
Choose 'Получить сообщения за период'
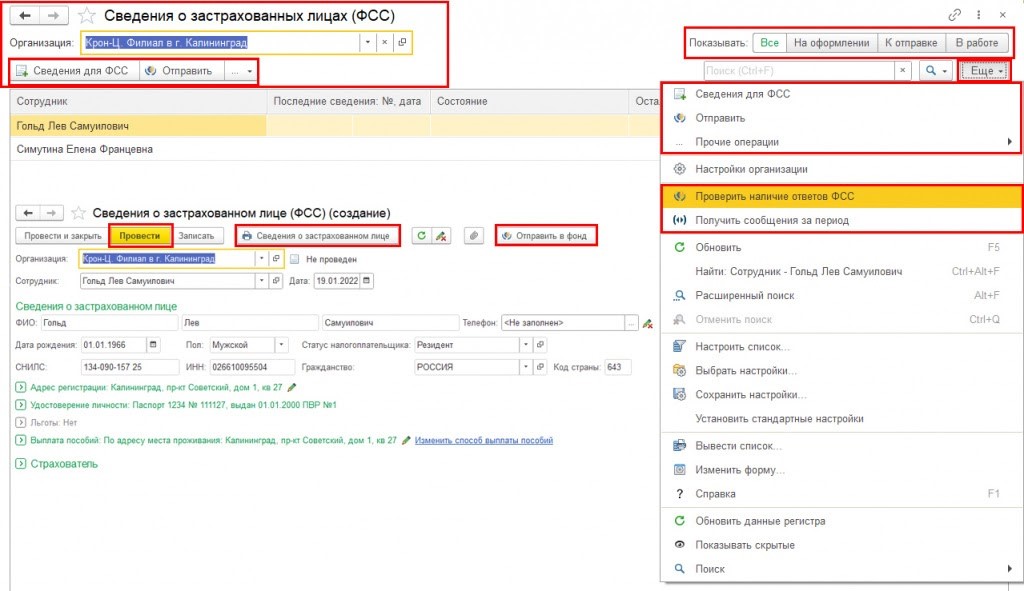[x=841, y=220]
